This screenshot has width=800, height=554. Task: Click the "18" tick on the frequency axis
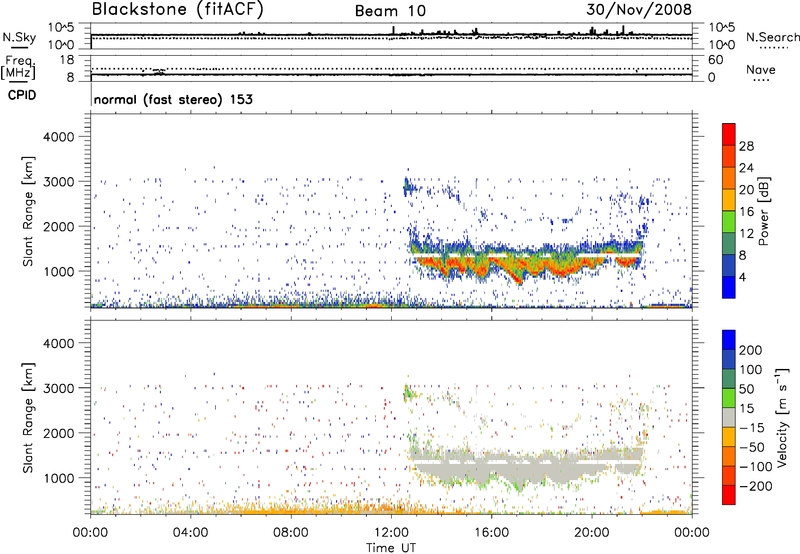(x=67, y=60)
